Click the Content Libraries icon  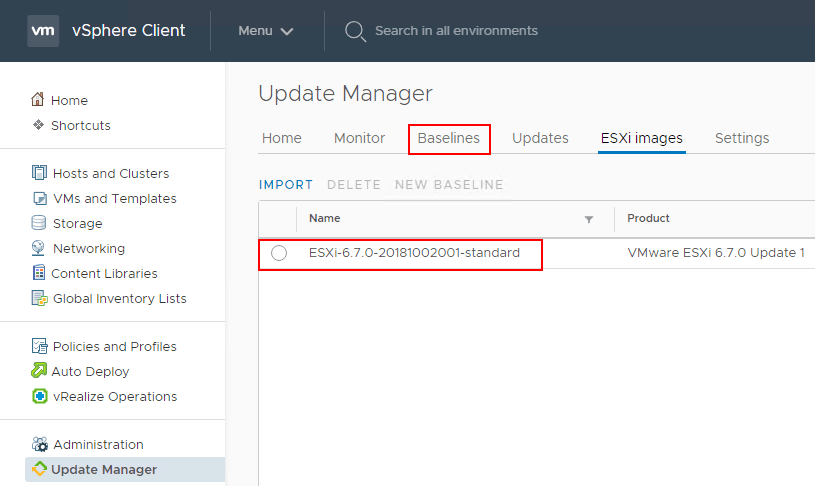click(x=38, y=272)
